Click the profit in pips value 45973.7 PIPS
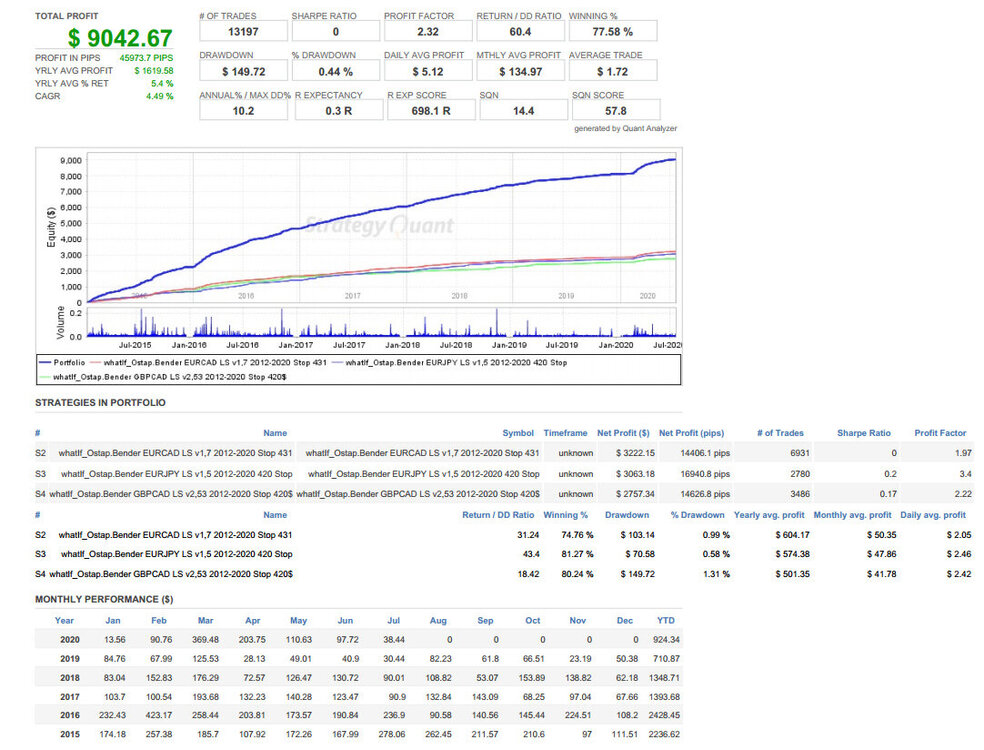The height and width of the screenshot is (750, 984). tap(146, 58)
